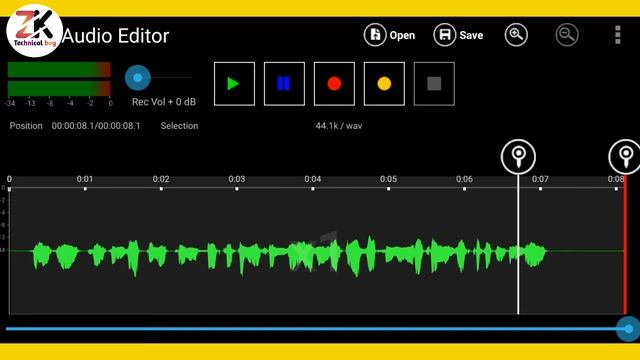Screen dimensions: 640x360
Task: Stop with the gray square button
Action: click(x=434, y=84)
